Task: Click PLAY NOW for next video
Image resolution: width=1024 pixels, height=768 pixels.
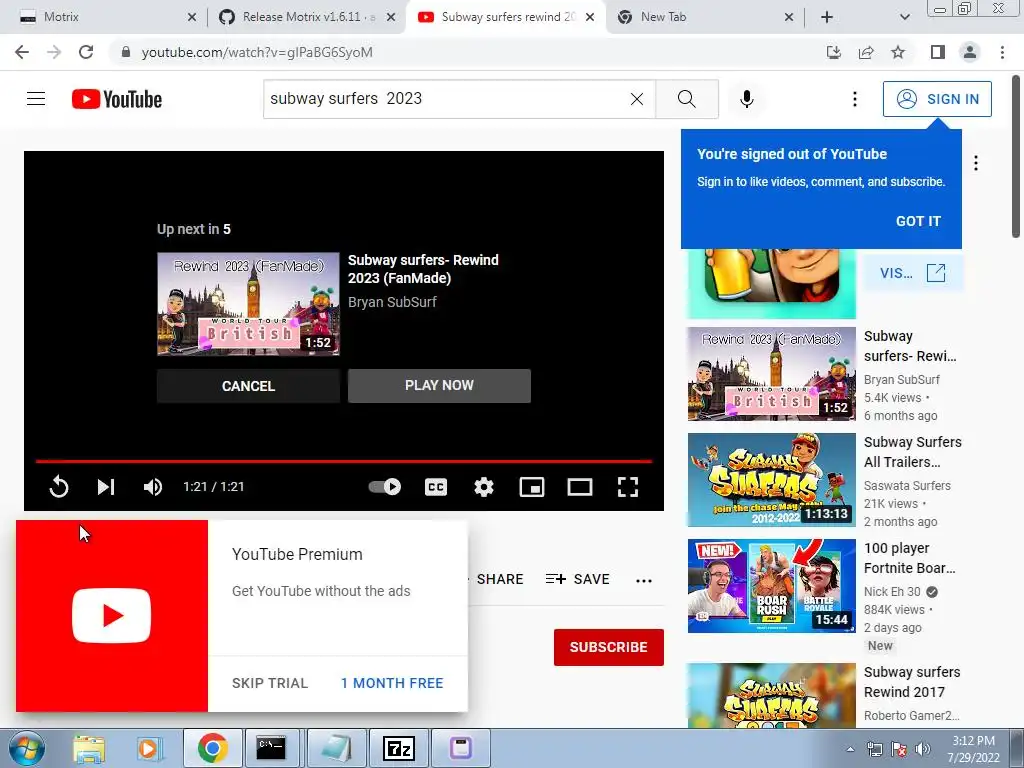Action: click(440, 385)
